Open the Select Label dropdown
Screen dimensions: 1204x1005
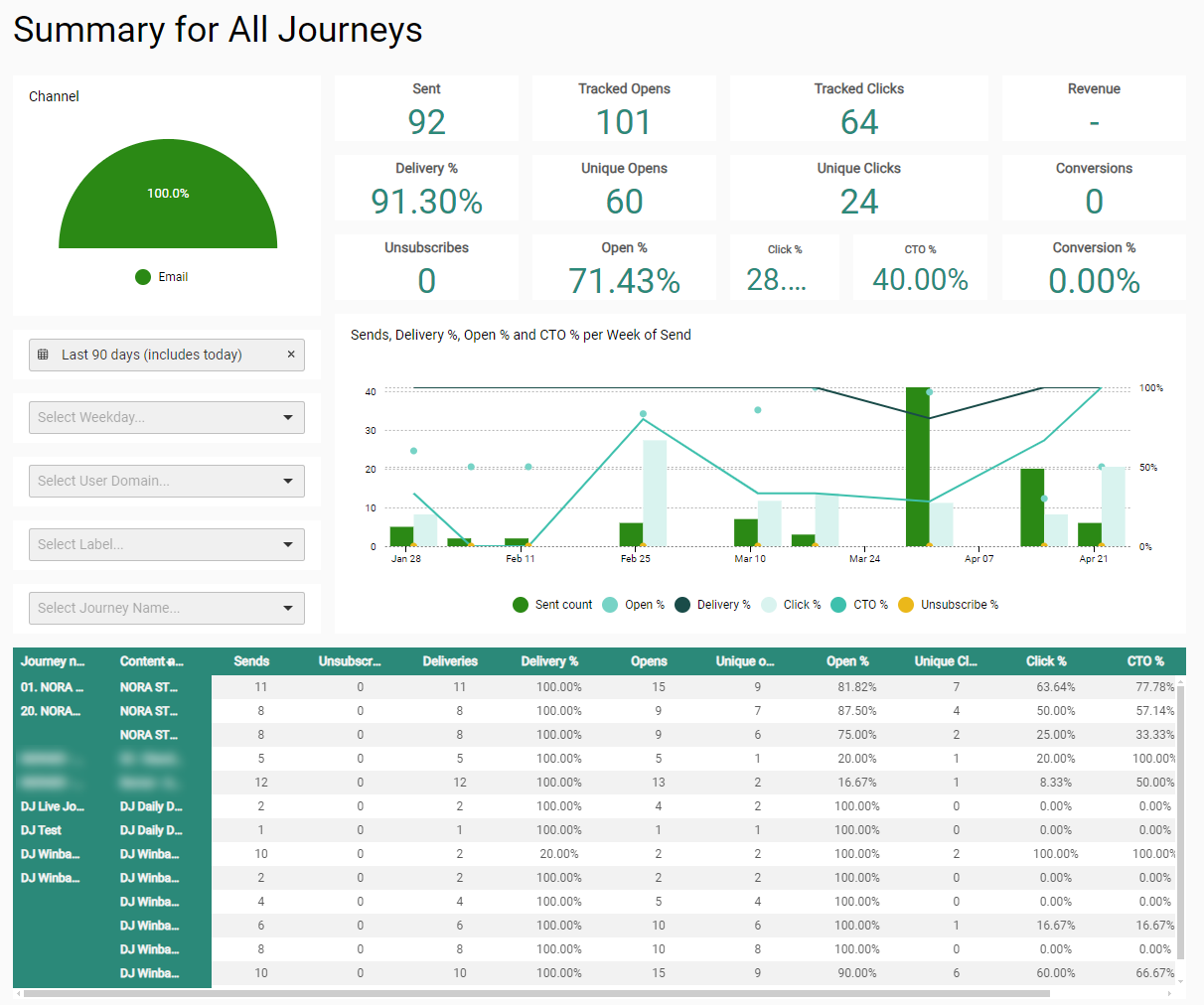(x=287, y=545)
